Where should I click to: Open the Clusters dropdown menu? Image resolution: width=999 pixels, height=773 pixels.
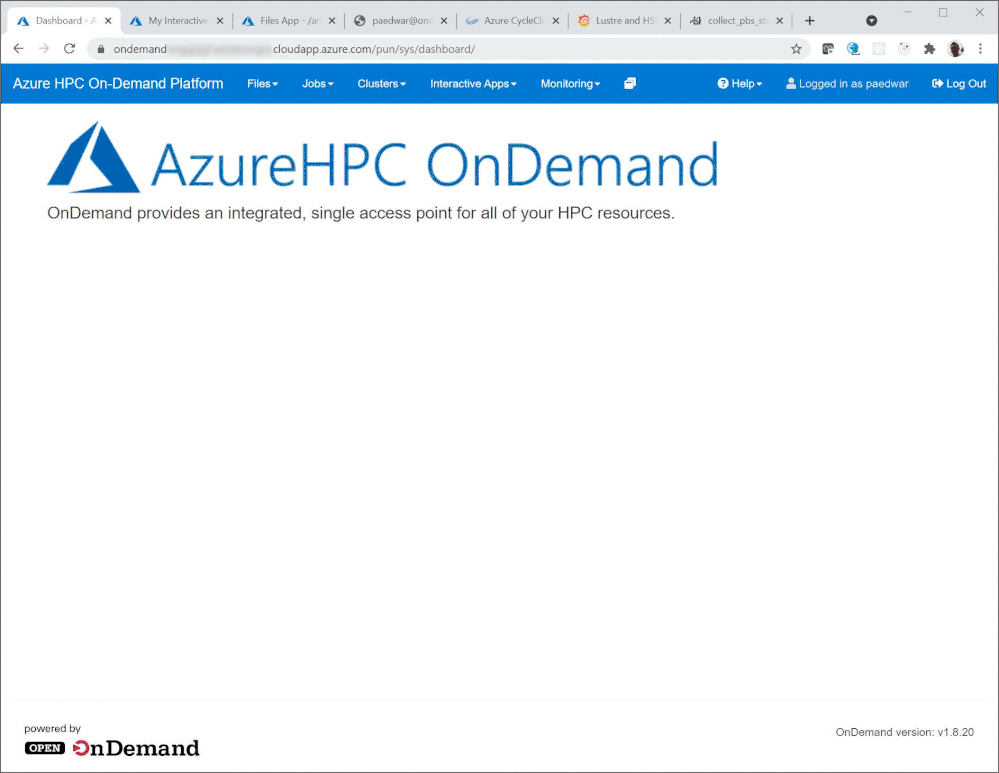pos(381,83)
